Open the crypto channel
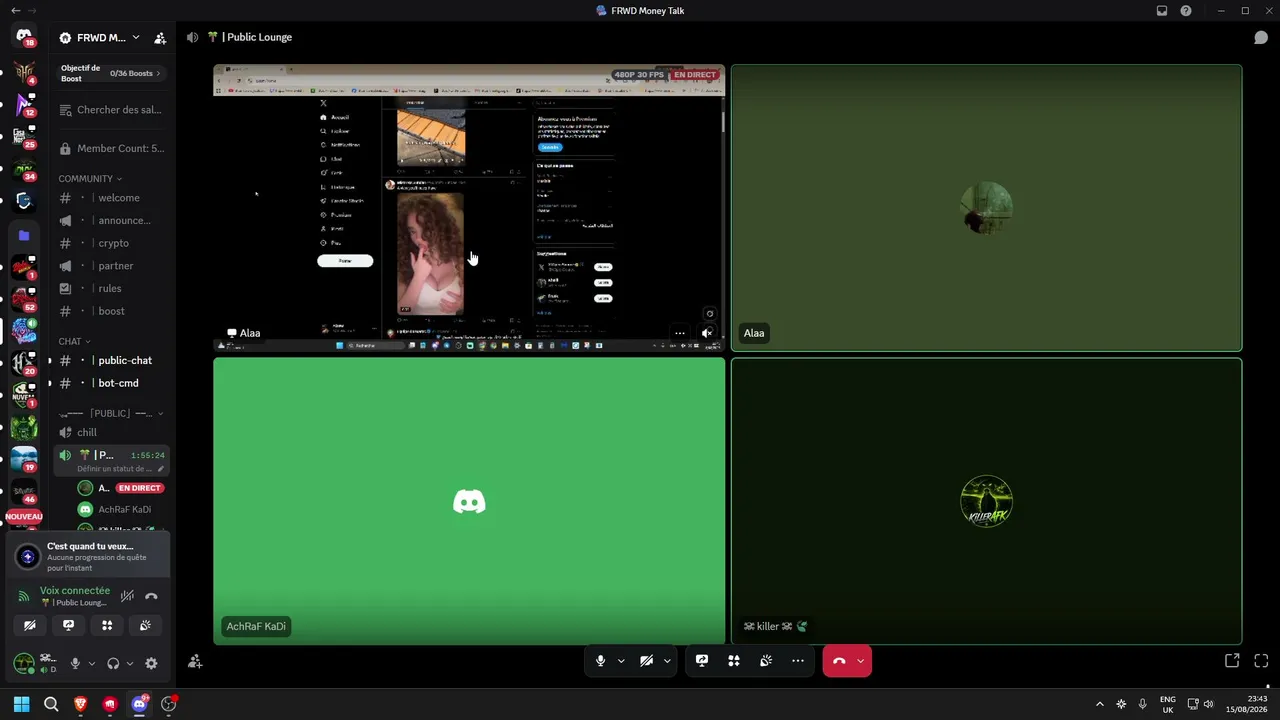This screenshot has width=1280, height=720. (111, 243)
